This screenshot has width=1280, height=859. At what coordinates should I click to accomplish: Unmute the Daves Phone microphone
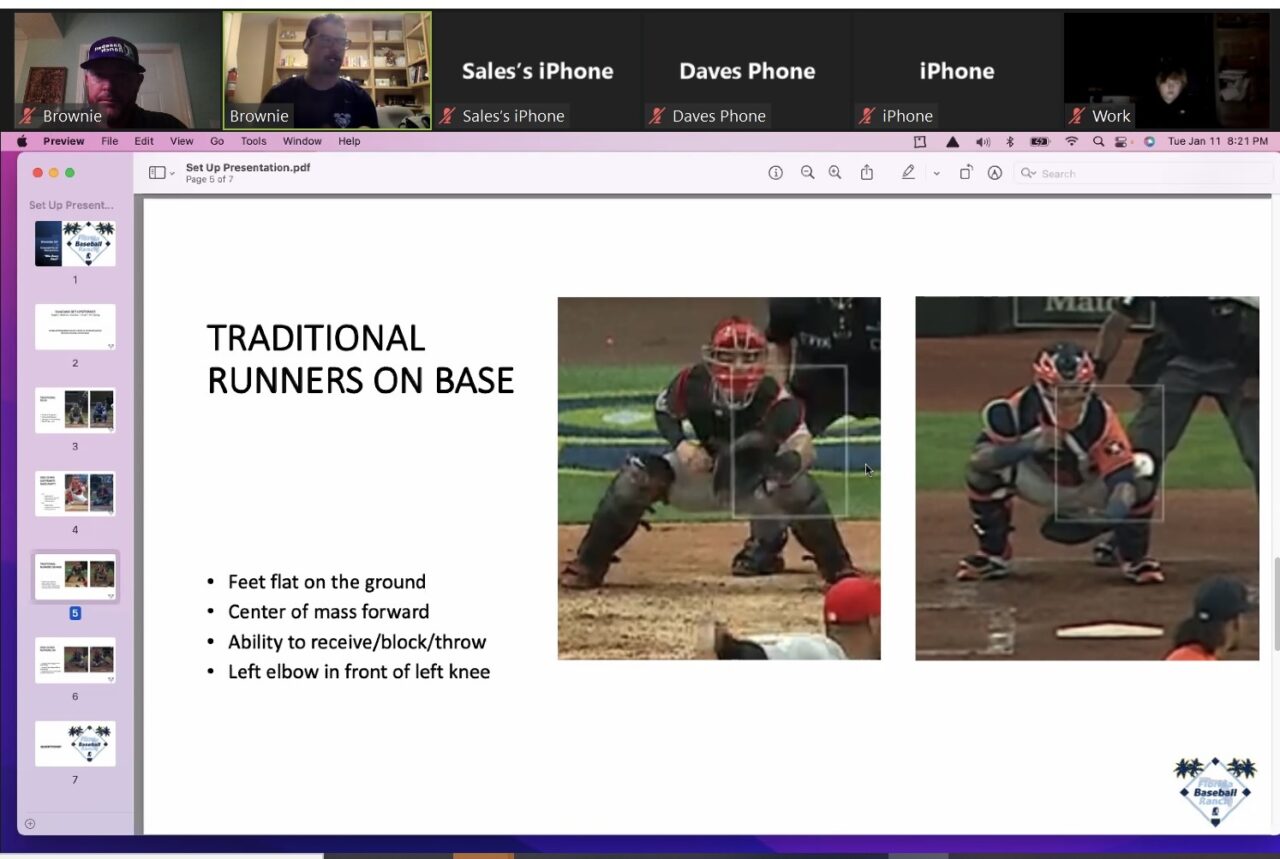pos(659,116)
